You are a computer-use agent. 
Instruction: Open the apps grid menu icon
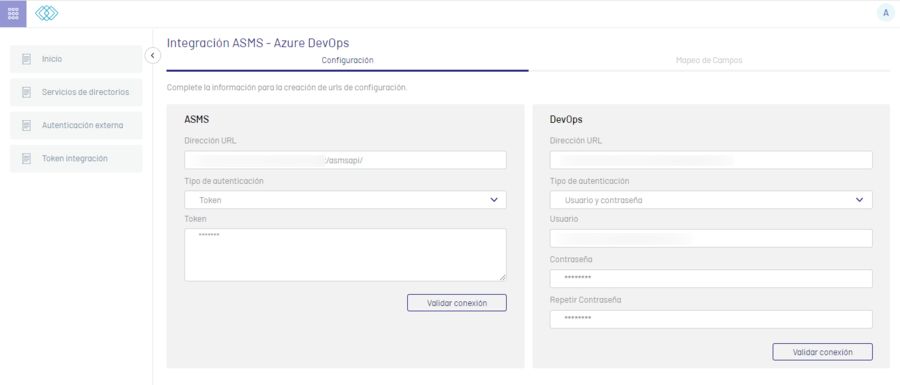pos(13,13)
